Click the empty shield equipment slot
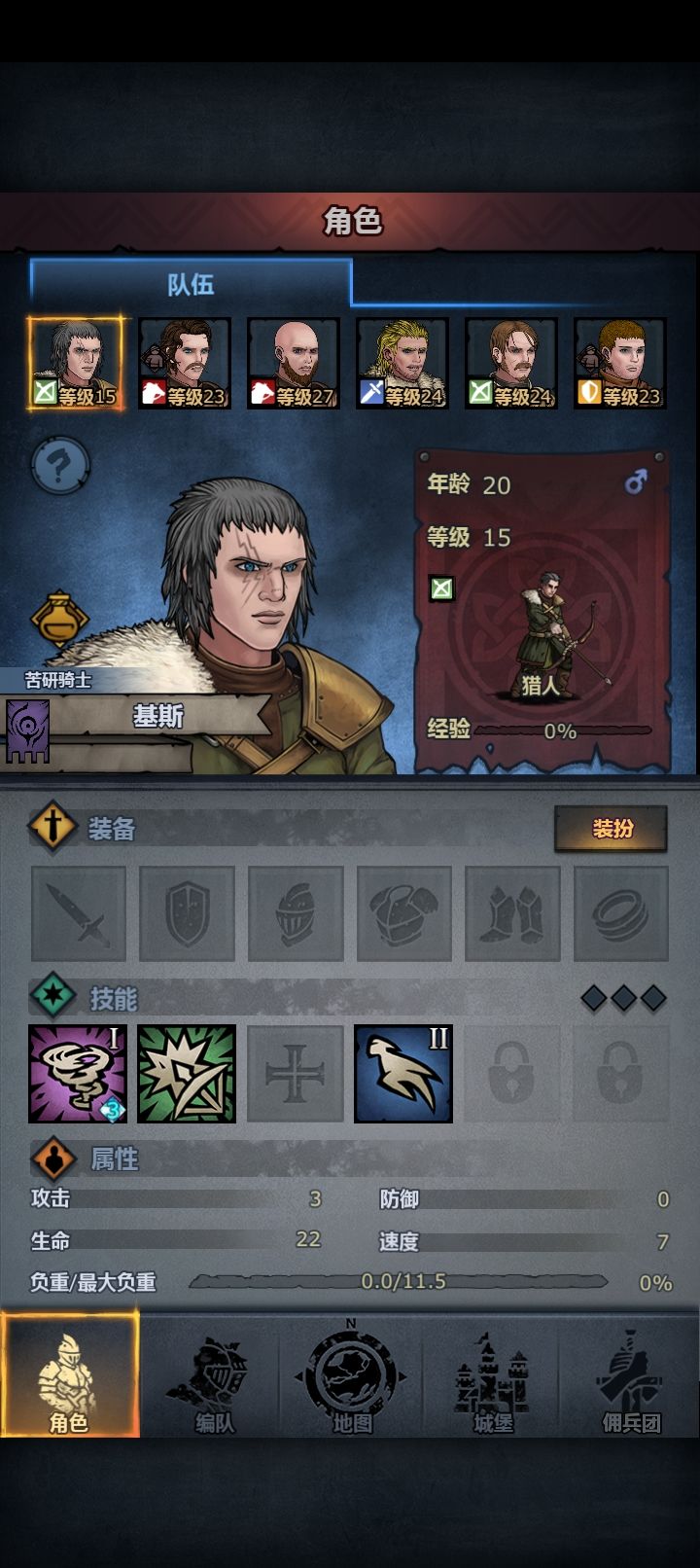 point(188,914)
